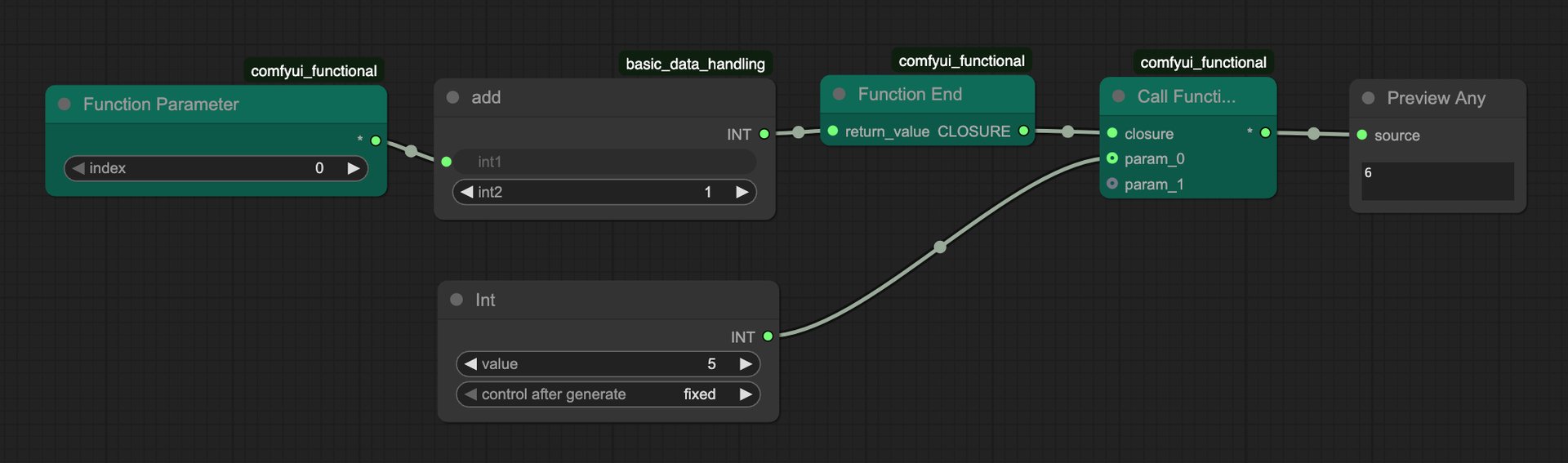Open control after generate next option arrow
Screen dimensions: 1568x463
[x=746, y=394]
